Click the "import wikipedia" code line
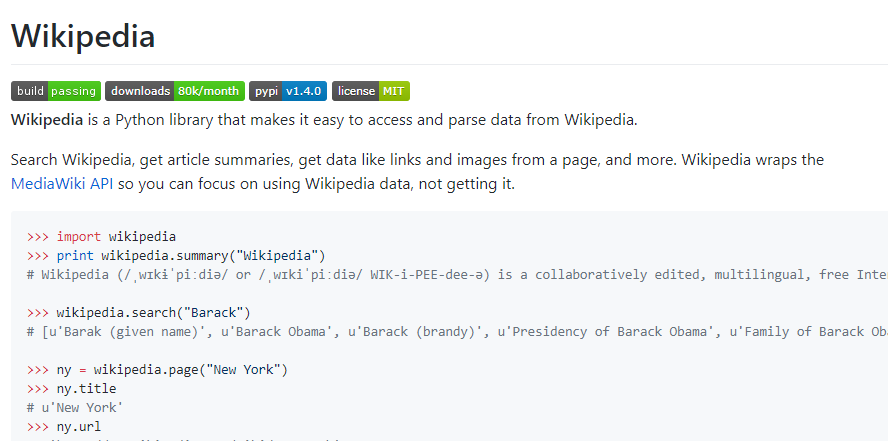This screenshot has height=441, width=888. [116, 237]
